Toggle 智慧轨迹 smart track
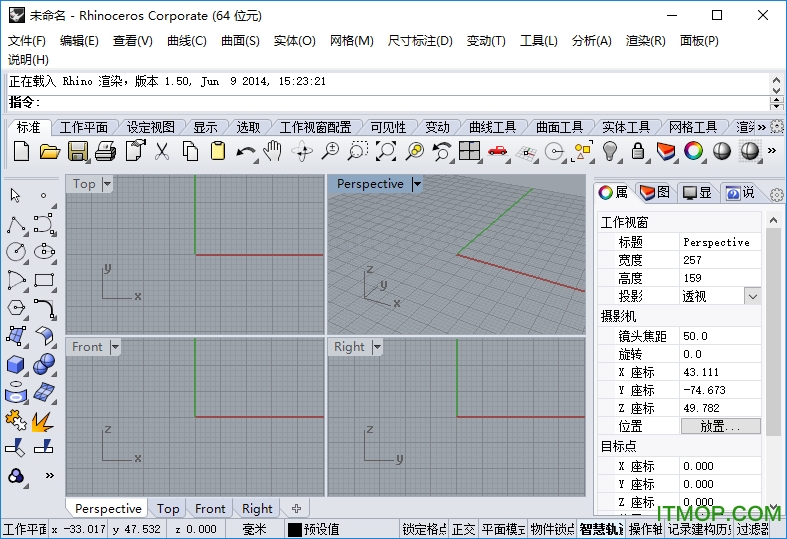Viewport: 787px width, 539px height. 601,529
